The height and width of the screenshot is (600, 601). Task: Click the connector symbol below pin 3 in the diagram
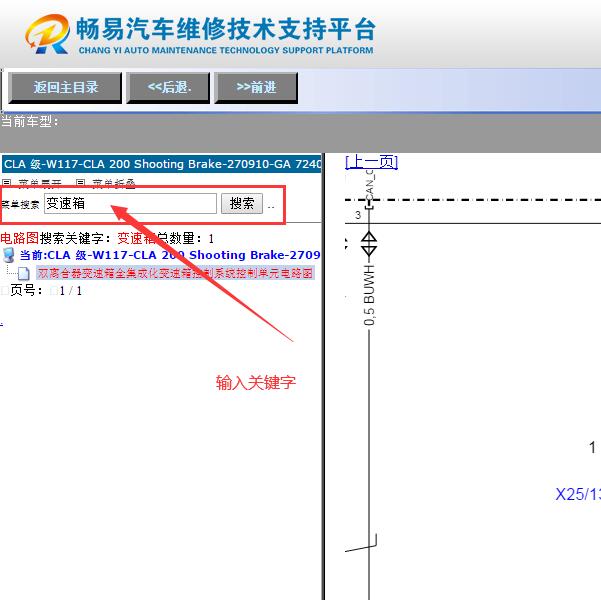369,244
